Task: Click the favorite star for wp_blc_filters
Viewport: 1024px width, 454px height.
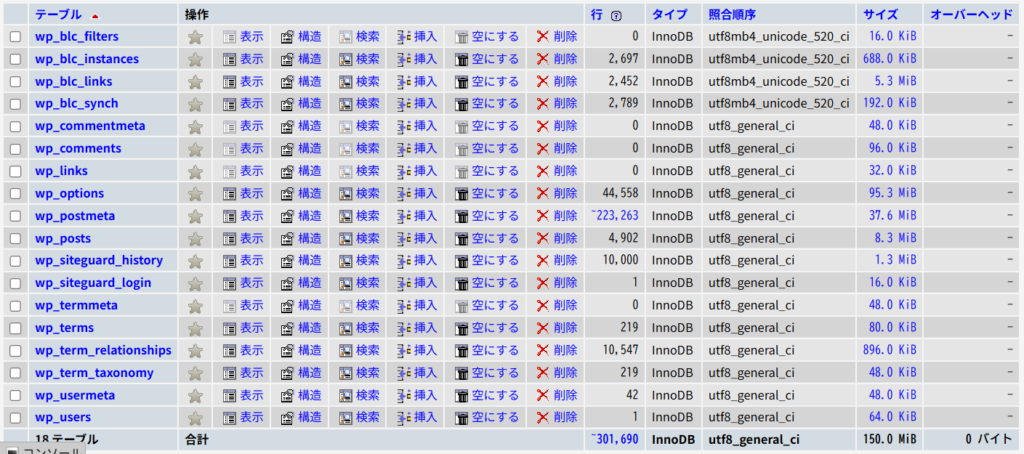Action: 195,37
